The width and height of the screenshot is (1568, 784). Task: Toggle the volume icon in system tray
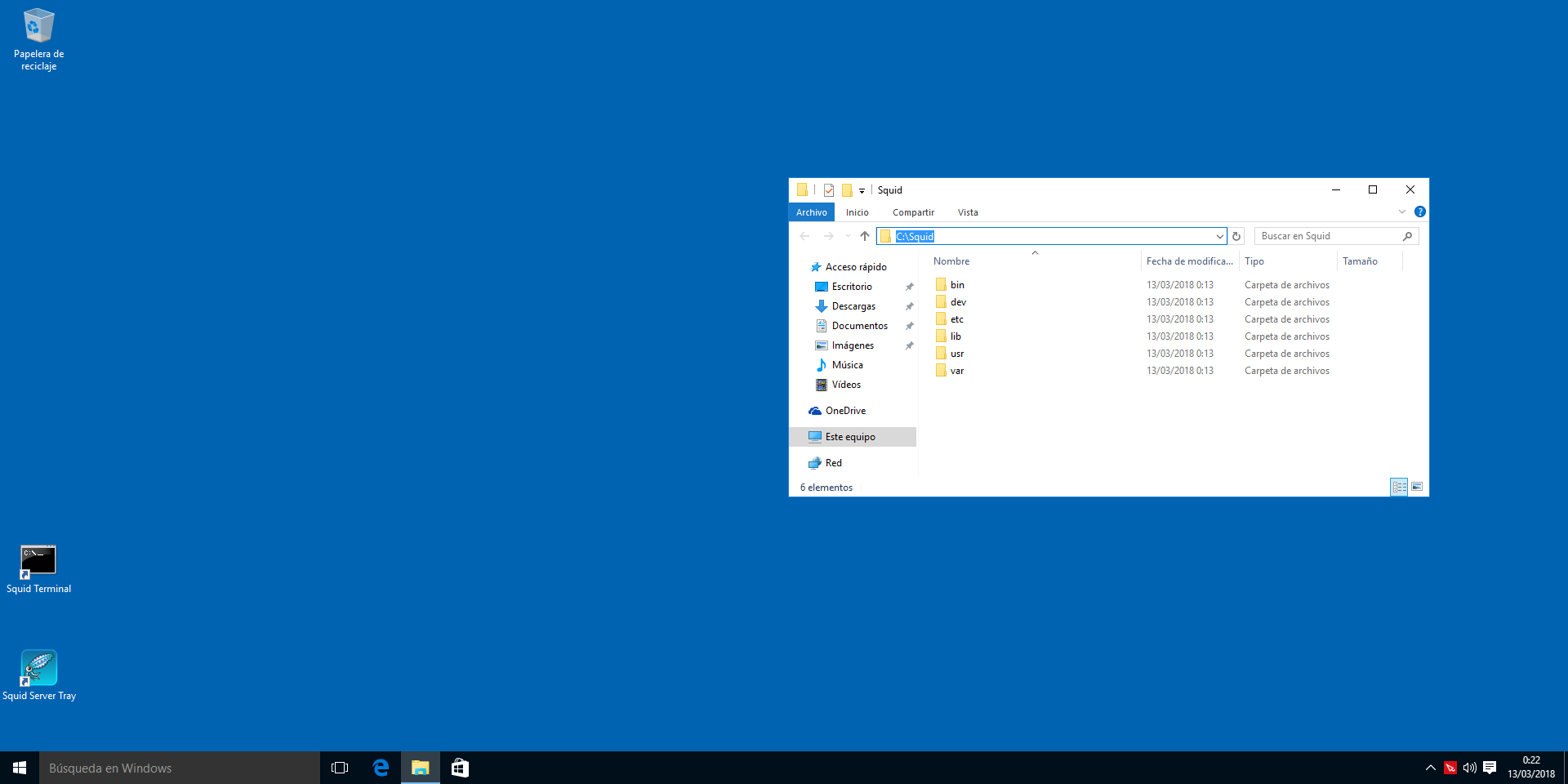click(1469, 768)
